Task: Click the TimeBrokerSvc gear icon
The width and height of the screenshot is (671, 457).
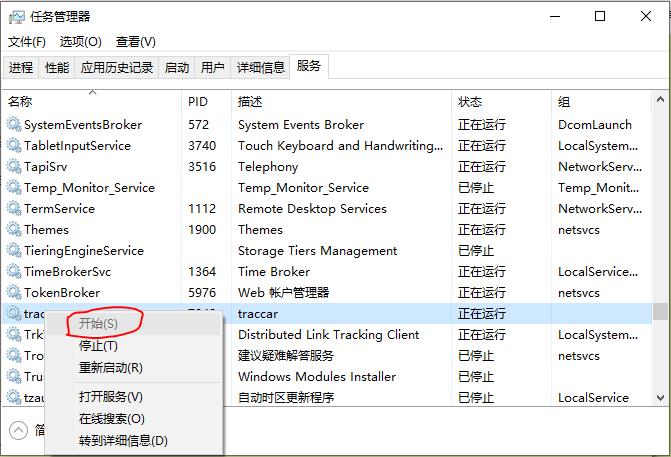Action: 14,272
